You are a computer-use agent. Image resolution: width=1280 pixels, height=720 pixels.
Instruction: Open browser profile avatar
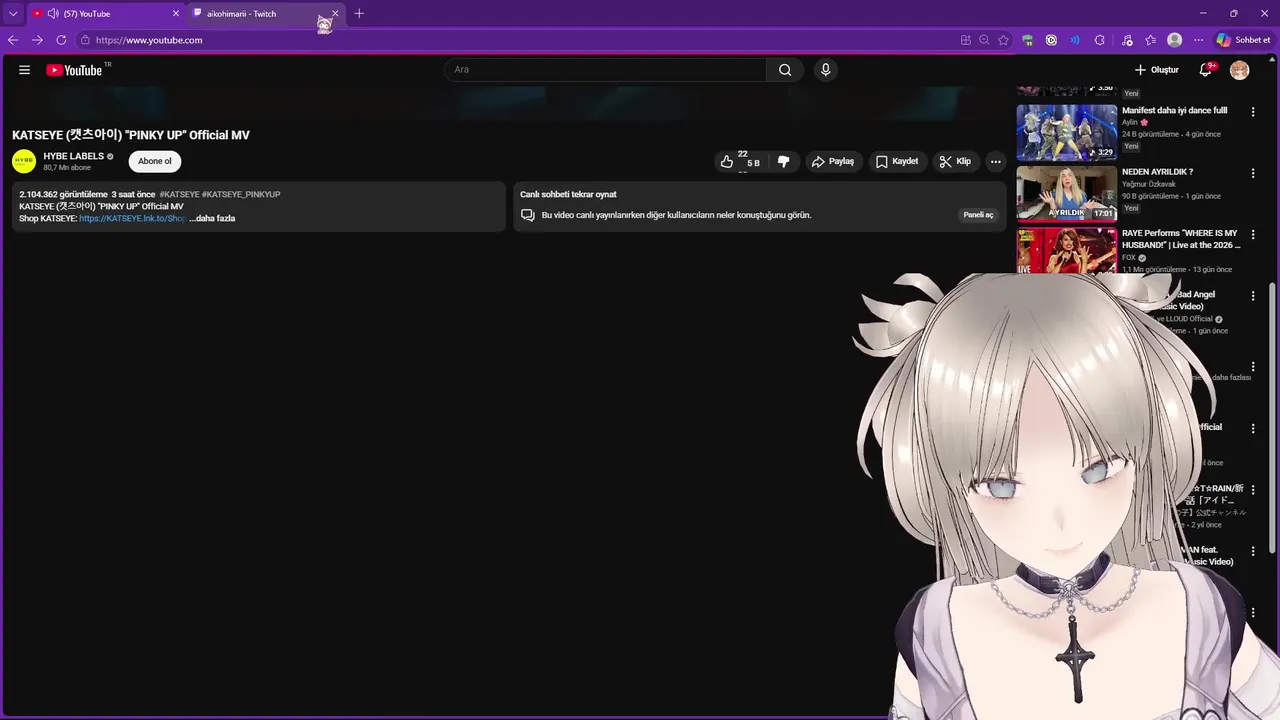pos(1175,40)
